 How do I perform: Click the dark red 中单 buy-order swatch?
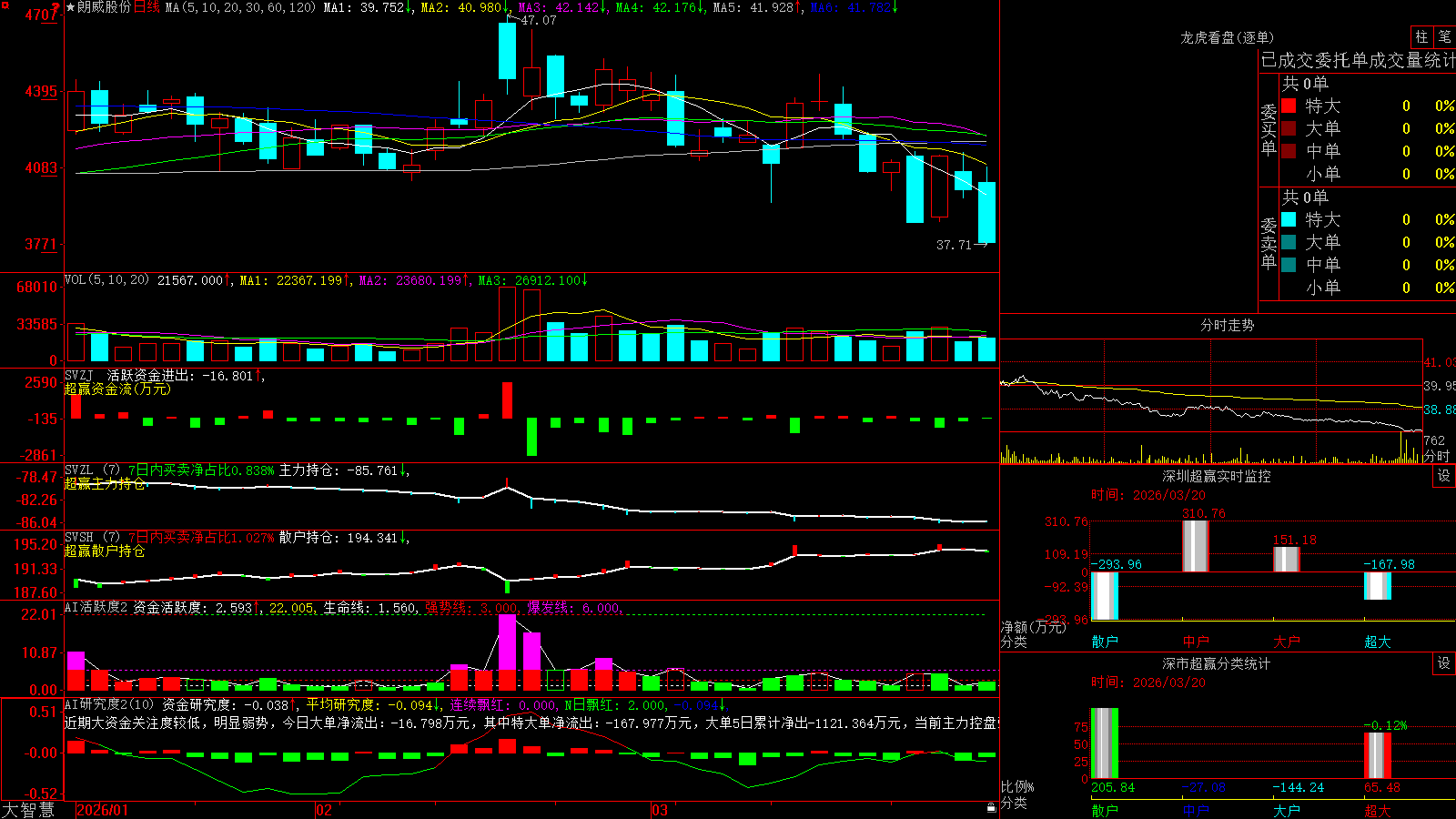pyautogui.click(x=1289, y=150)
